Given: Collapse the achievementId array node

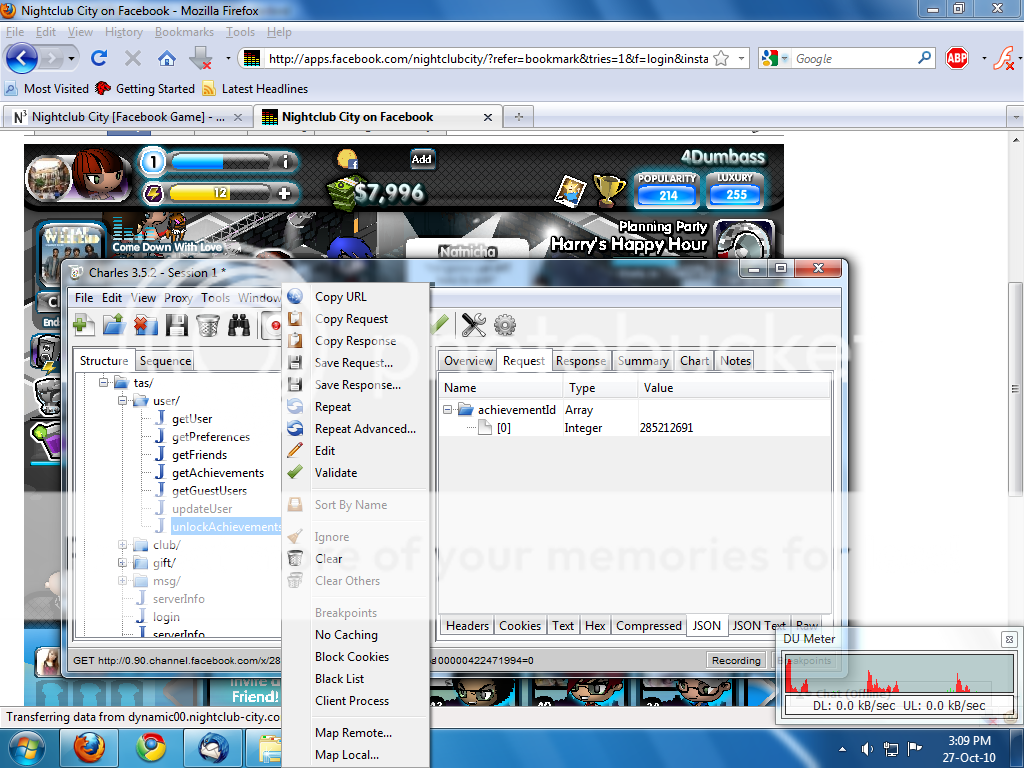Looking at the screenshot, I should click(447, 409).
